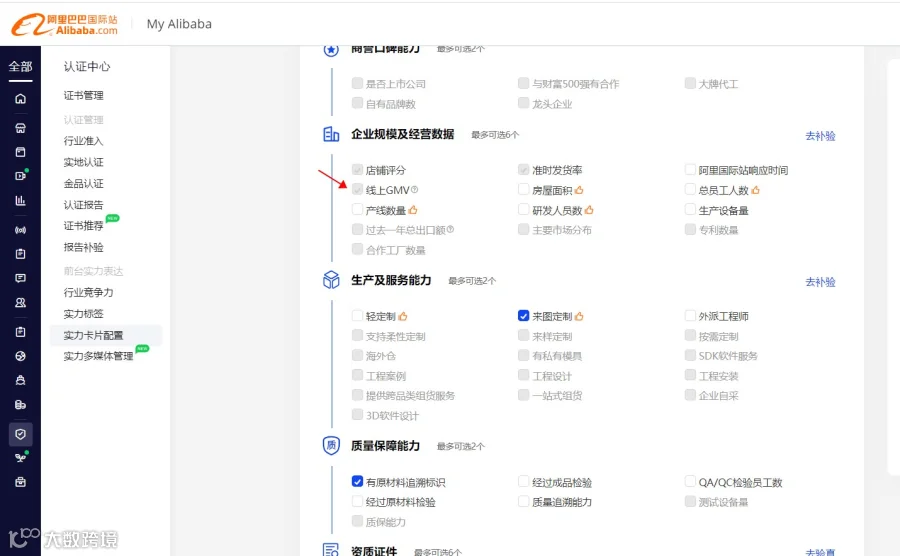Screen dimensions: 900x556
Task: Tick the 经过成品检验 checkbox
Action: tap(523, 481)
